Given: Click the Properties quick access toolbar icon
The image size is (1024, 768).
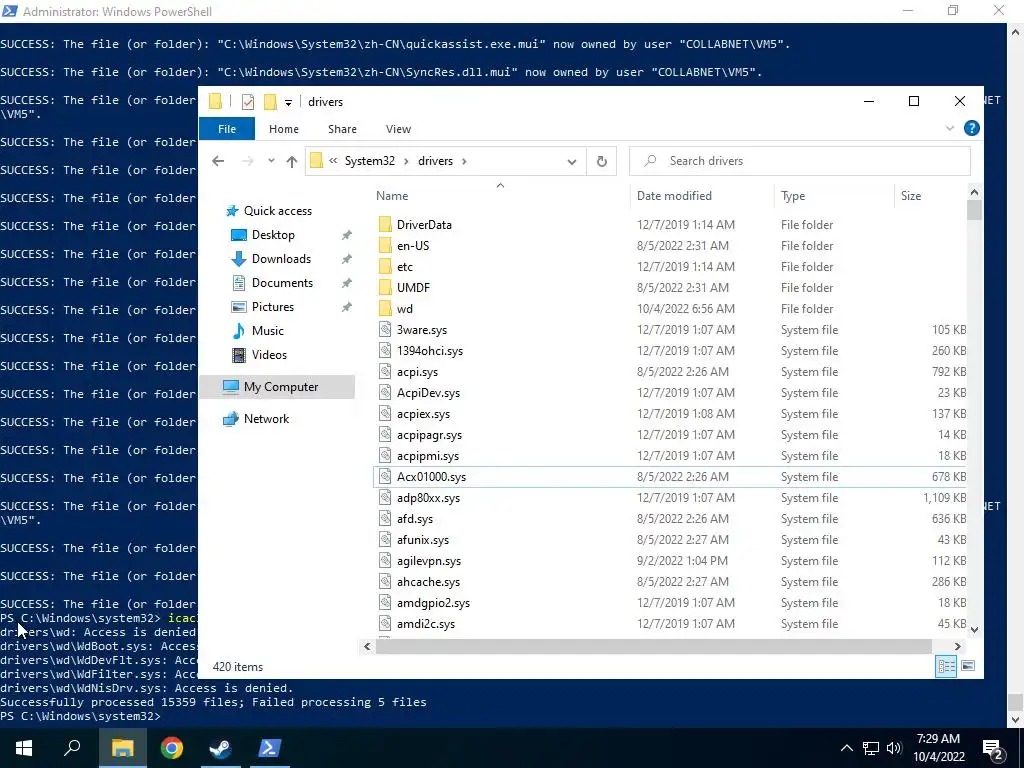Looking at the screenshot, I should tap(248, 101).
